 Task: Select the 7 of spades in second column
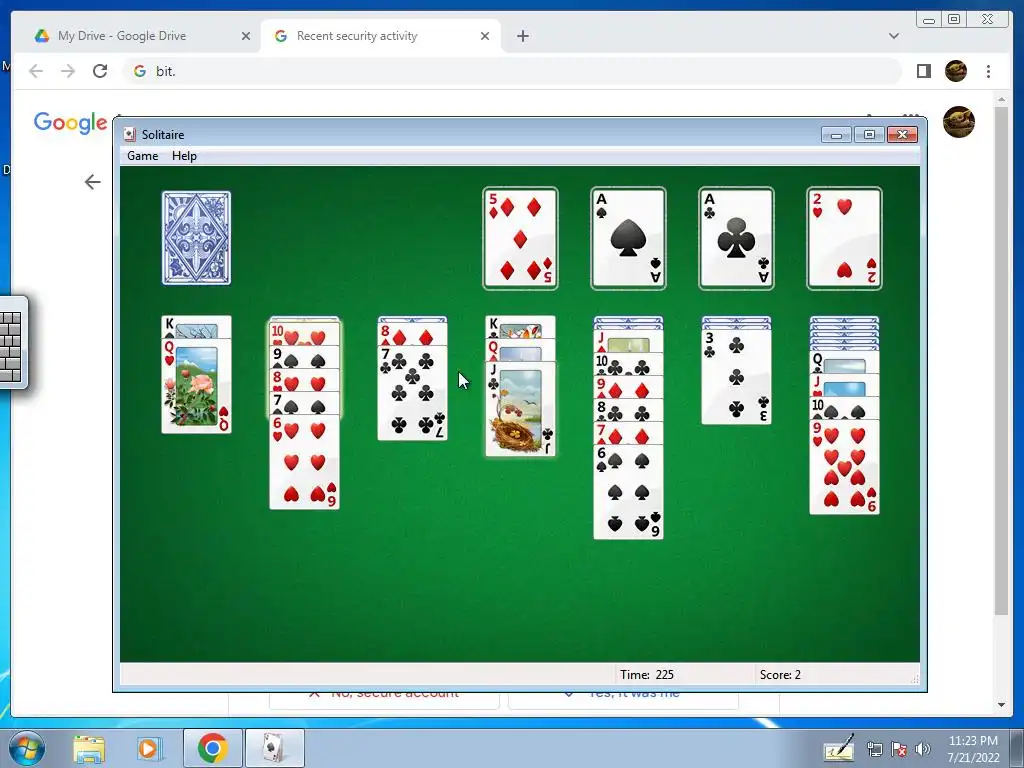point(304,404)
